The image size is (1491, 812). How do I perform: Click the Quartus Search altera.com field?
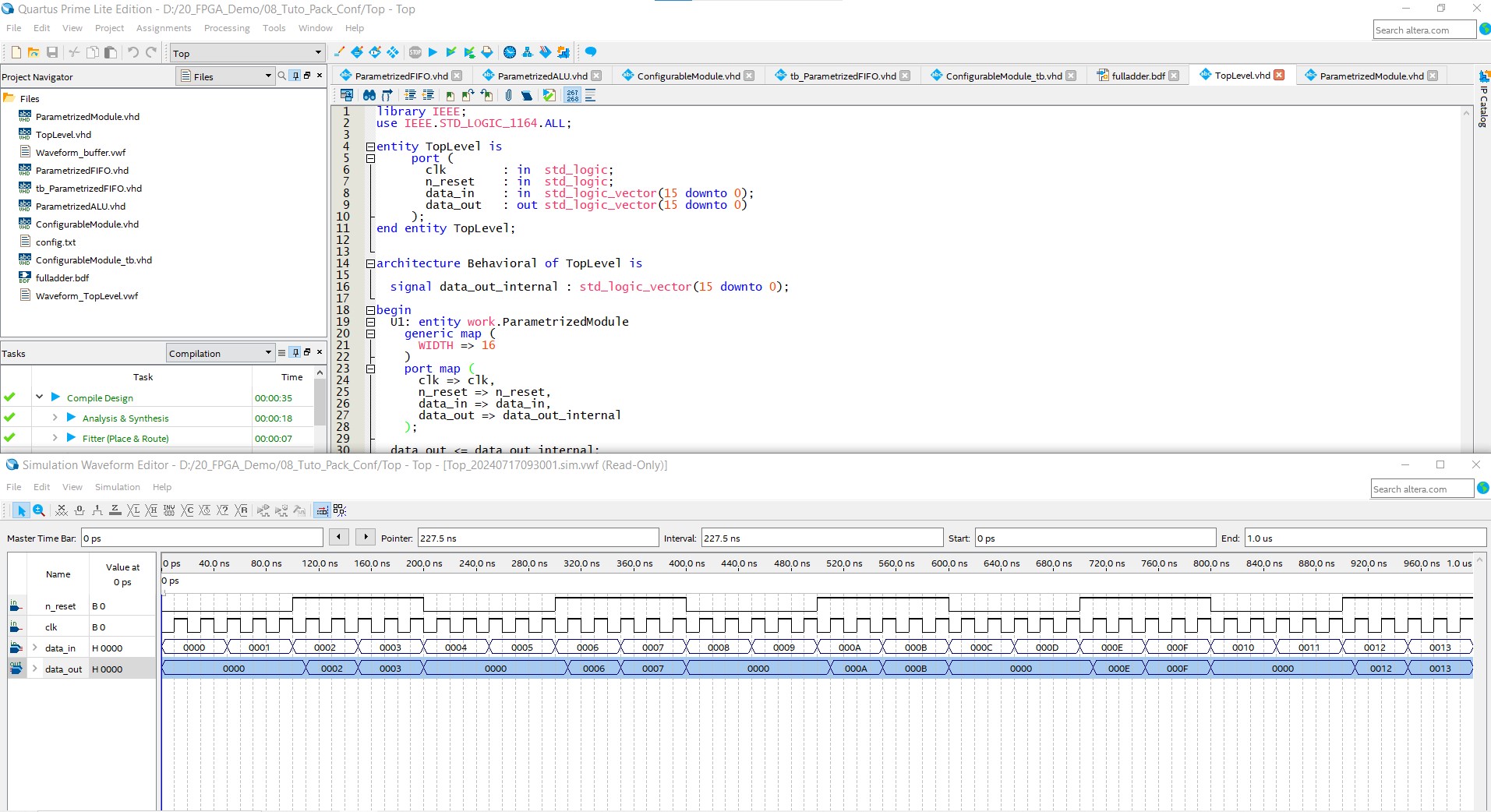tap(1424, 30)
